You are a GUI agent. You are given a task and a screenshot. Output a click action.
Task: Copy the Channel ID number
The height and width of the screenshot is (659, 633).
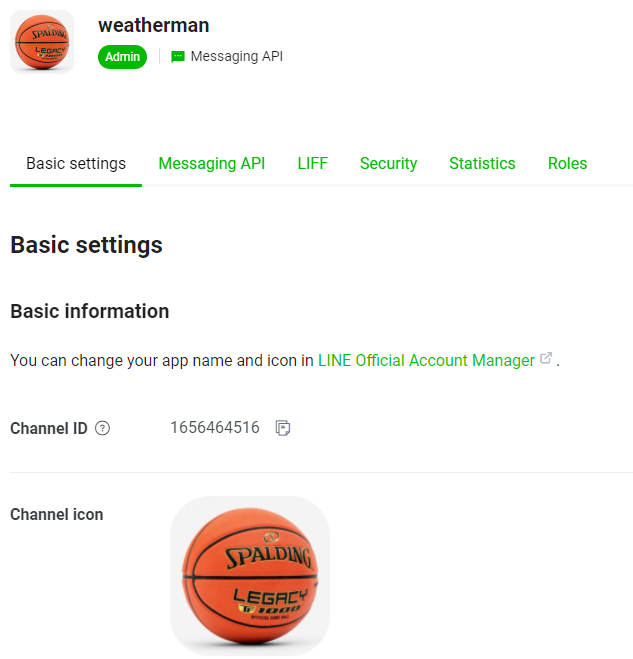pyautogui.click(x=282, y=428)
